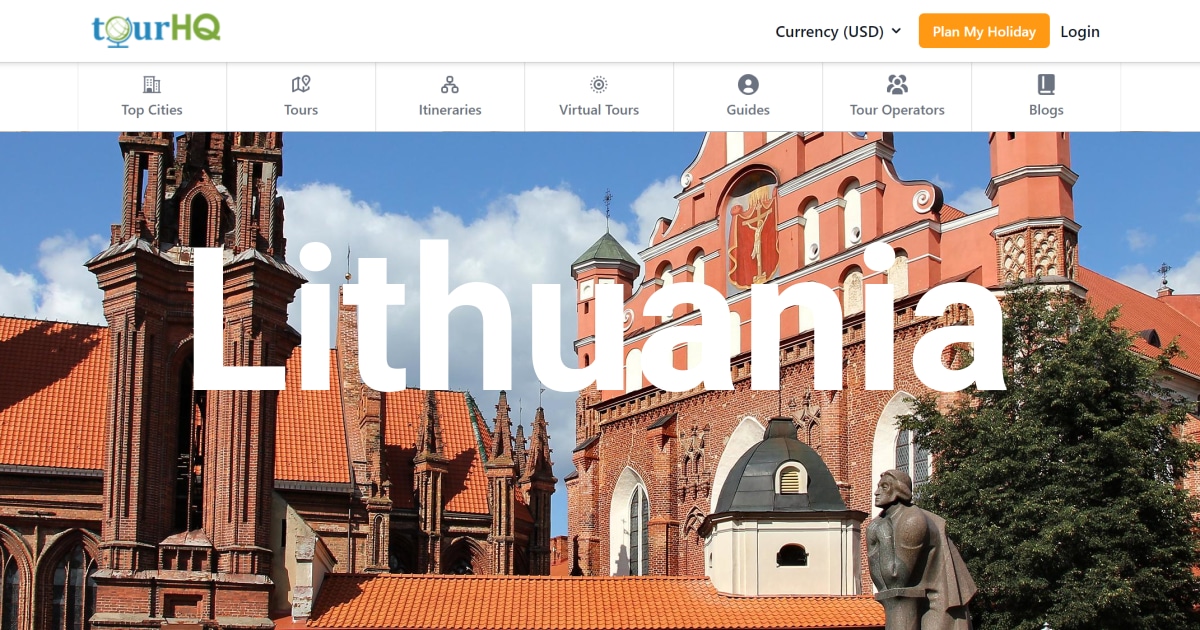Viewport: 1200px width, 630px height.
Task: Open the Login link
Action: point(1080,31)
